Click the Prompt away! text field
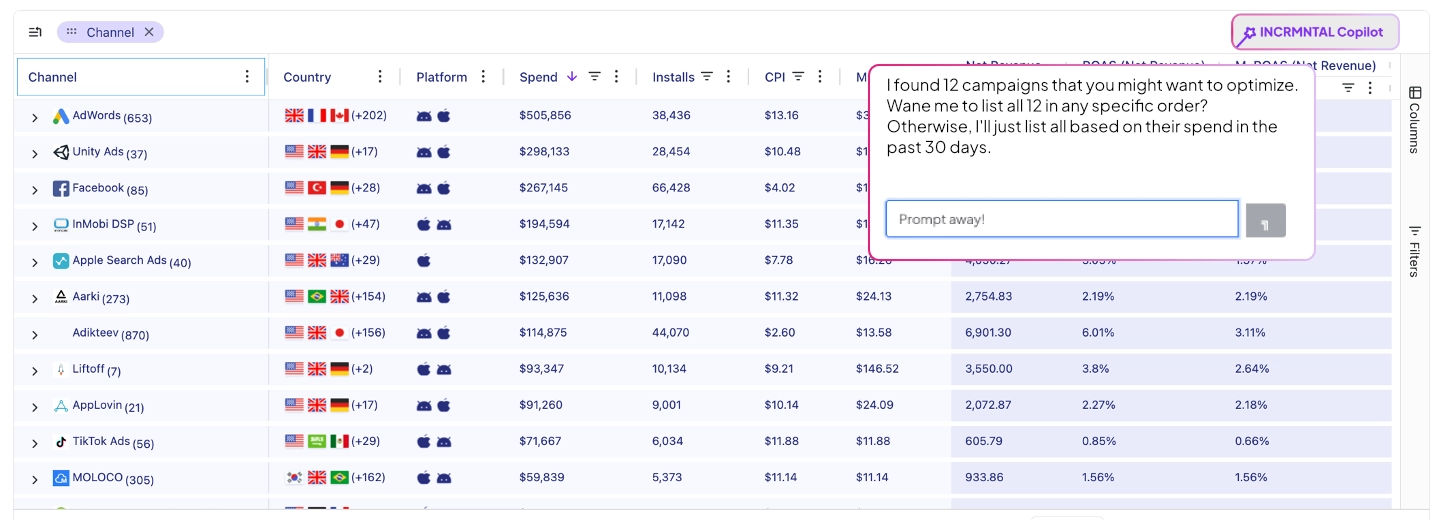 1061,219
